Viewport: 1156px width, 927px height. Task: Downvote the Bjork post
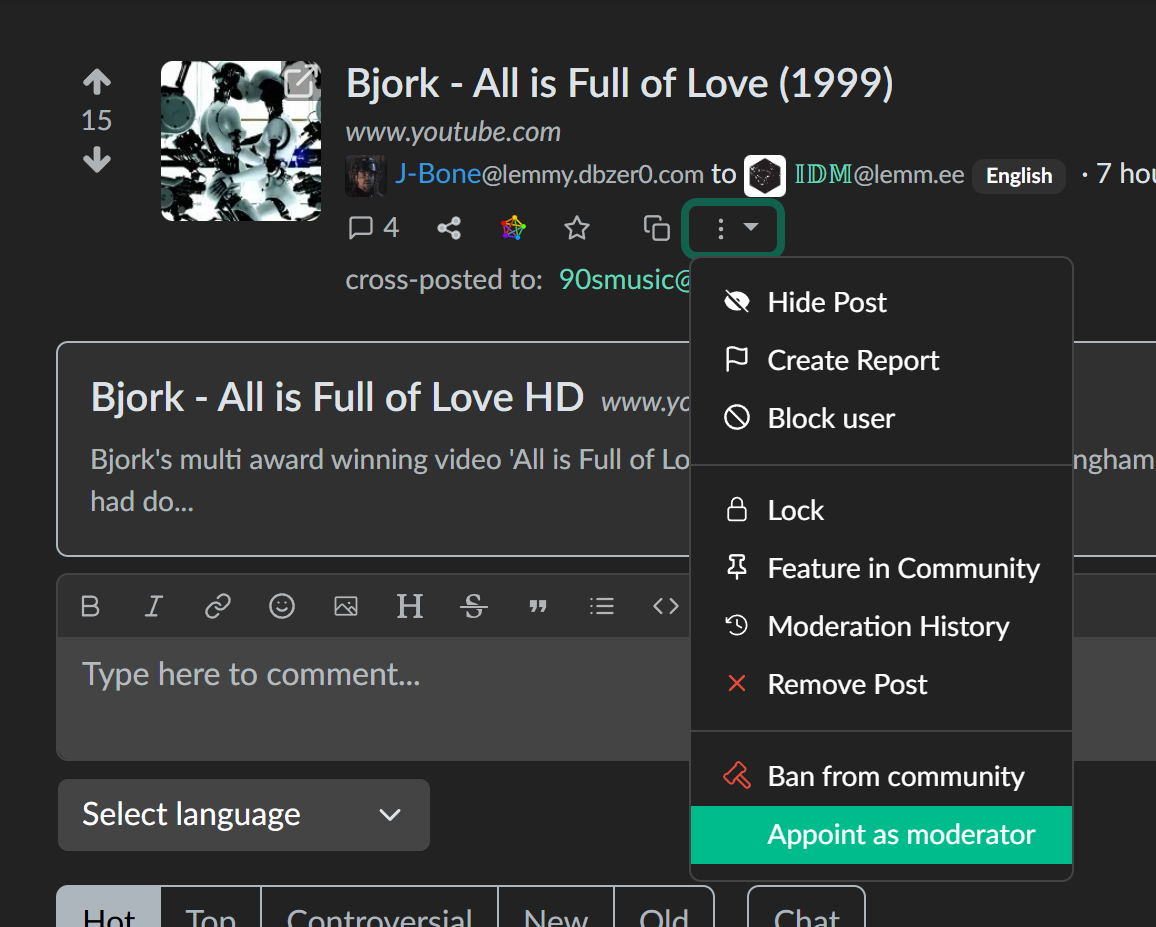(97, 159)
